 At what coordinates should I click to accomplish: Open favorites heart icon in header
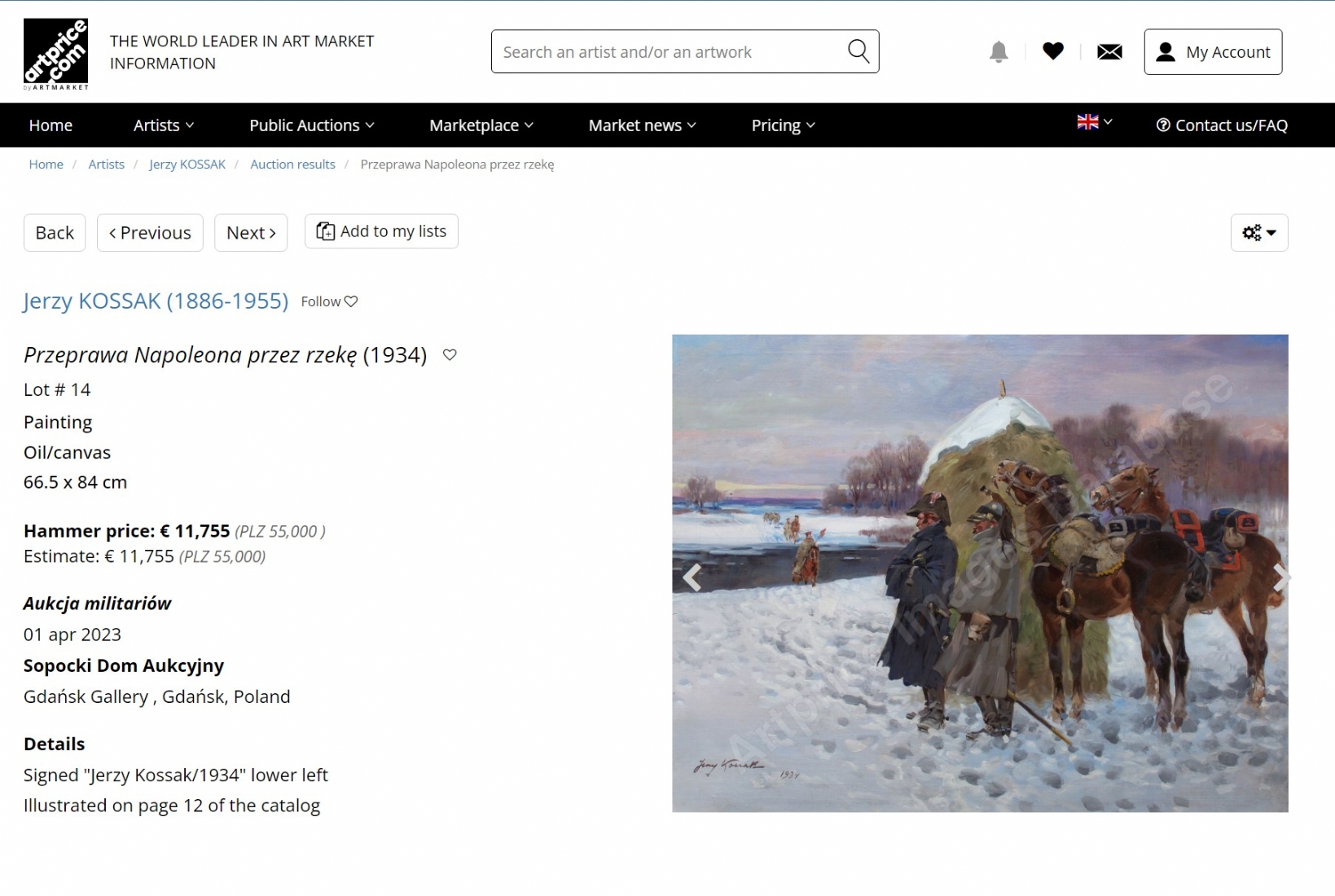click(x=1053, y=51)
